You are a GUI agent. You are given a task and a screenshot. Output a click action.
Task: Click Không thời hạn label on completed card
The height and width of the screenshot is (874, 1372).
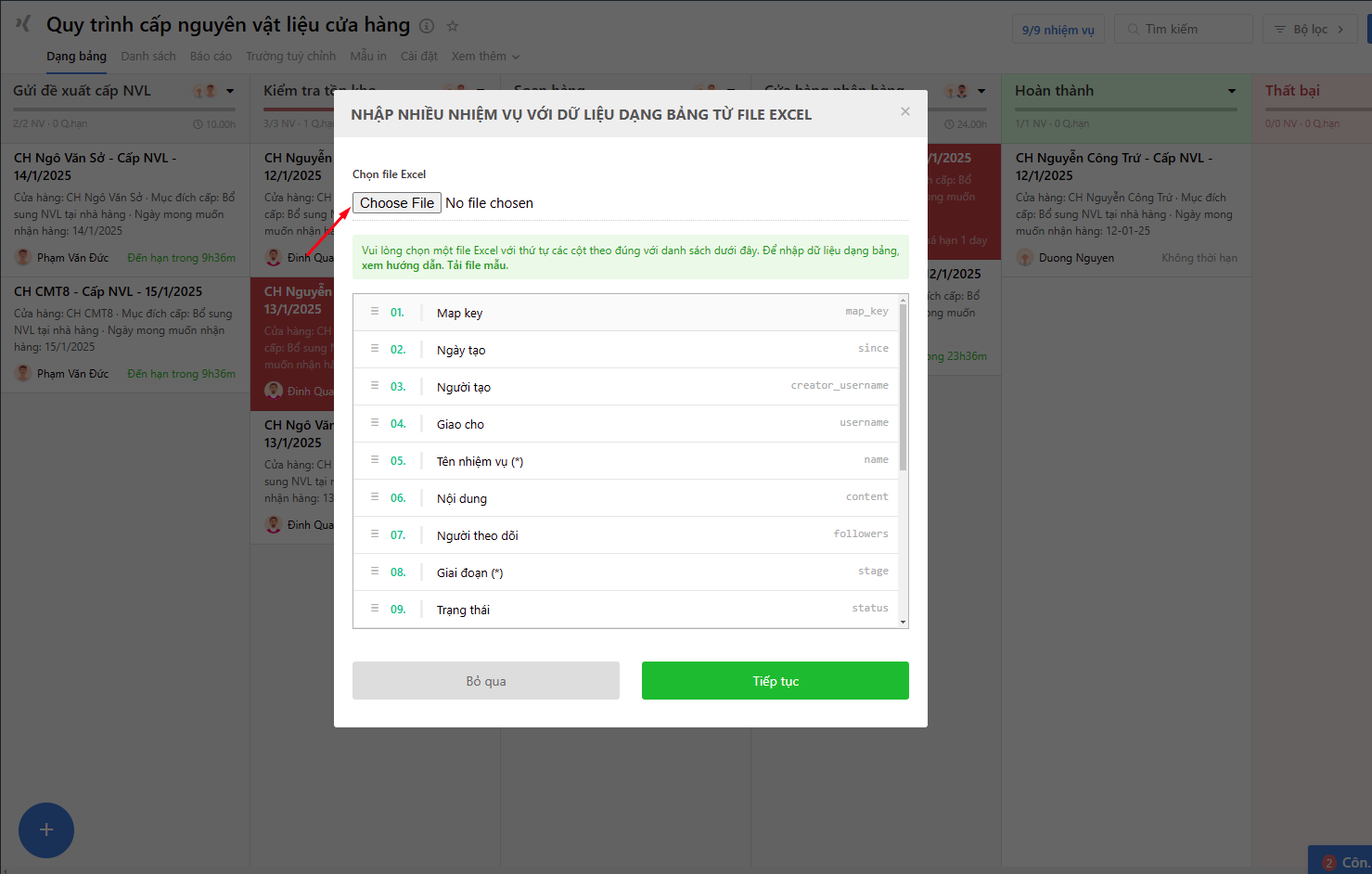coord(1199,258)
